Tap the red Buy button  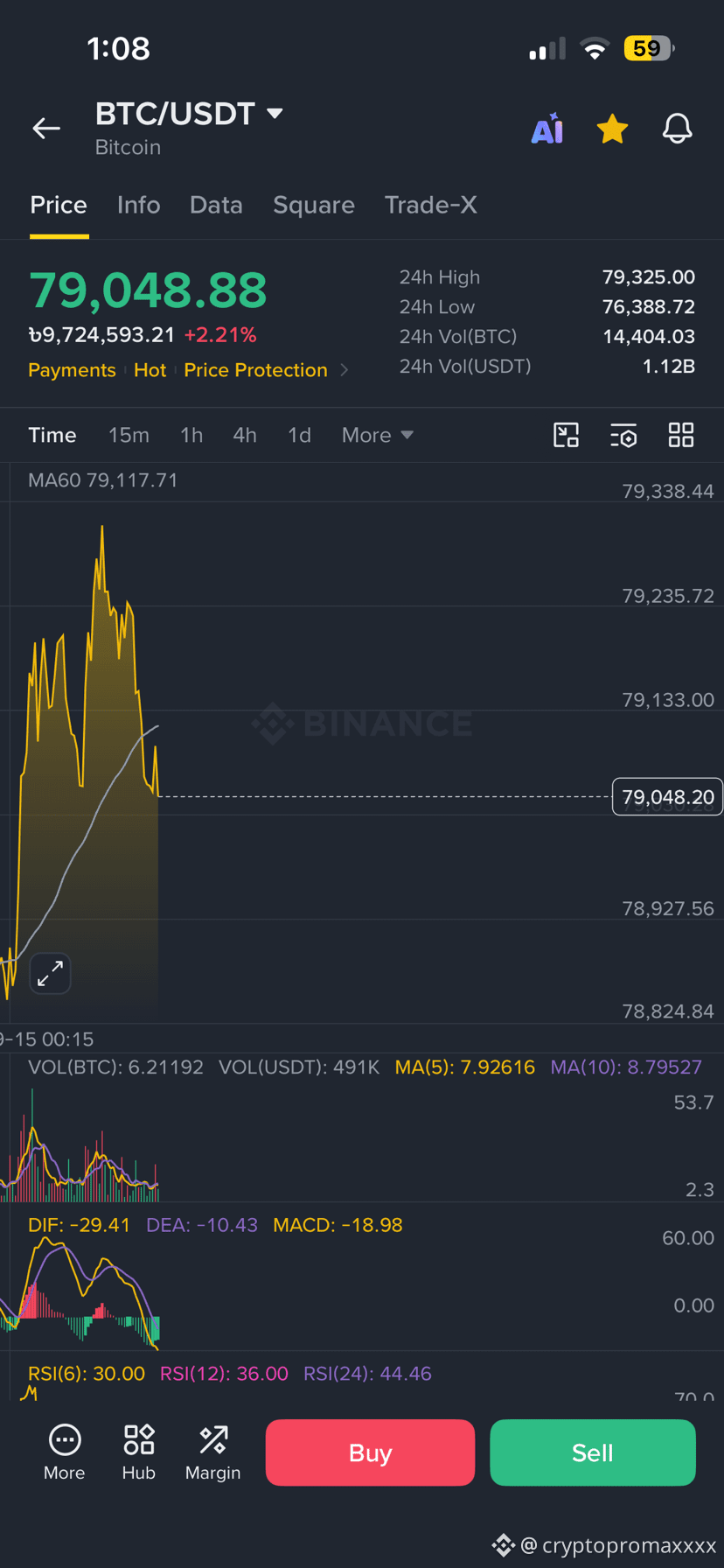(370, 1452)
